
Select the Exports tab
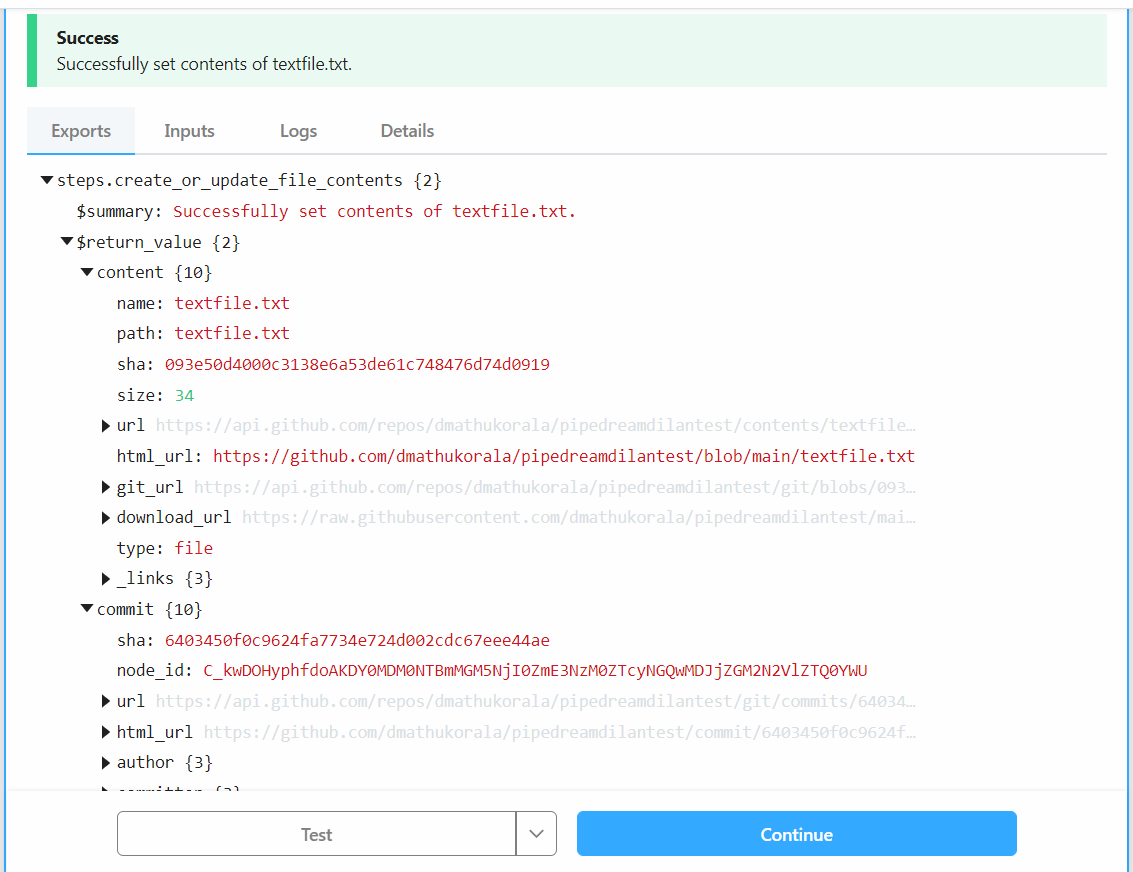click(x=80, y=131)
